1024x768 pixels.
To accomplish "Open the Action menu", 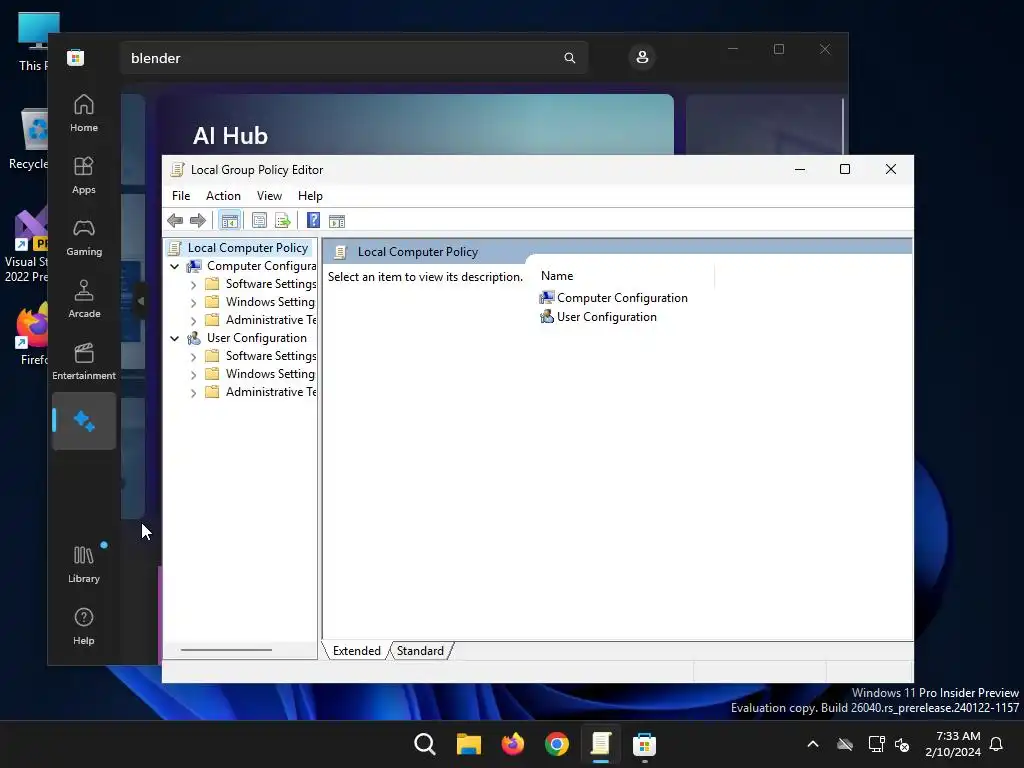I will tap(223, 196).
